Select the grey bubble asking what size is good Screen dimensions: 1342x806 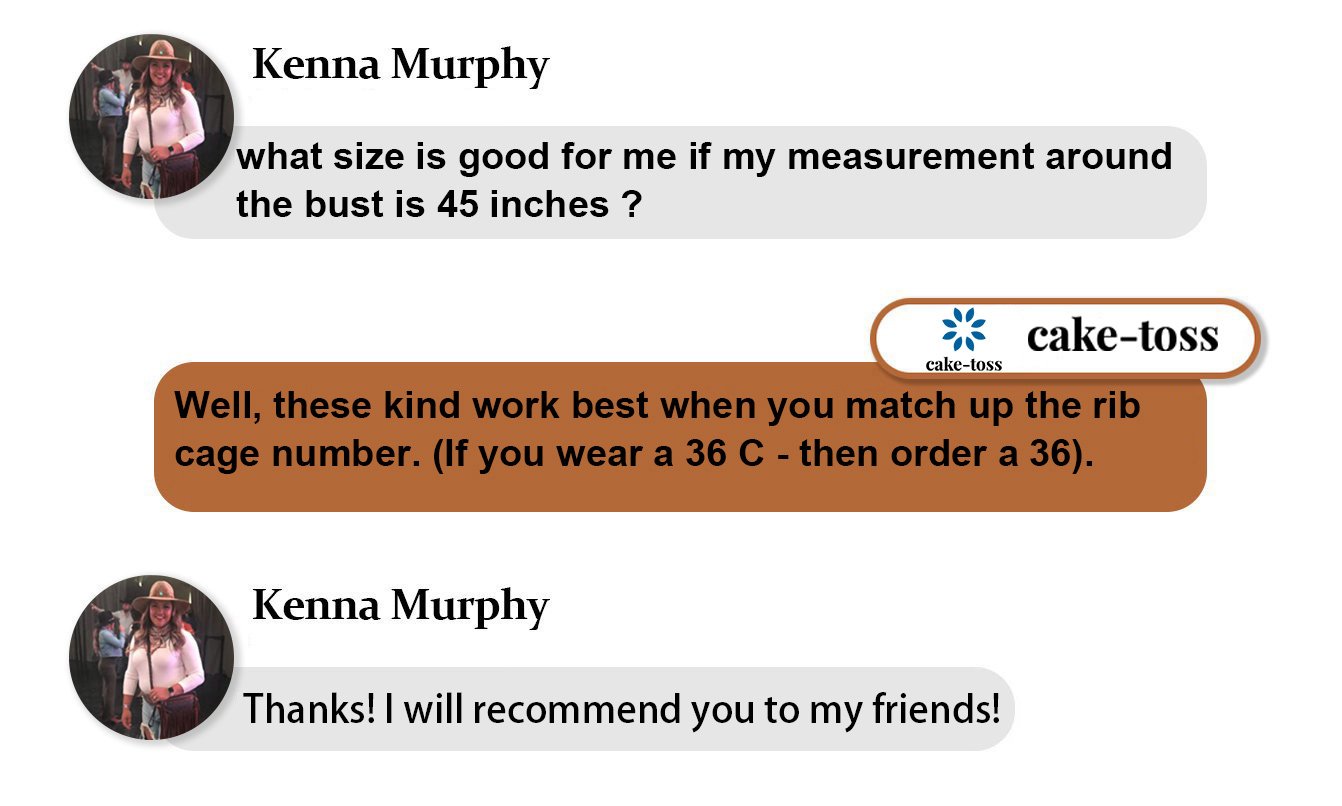tap(680, 182)
